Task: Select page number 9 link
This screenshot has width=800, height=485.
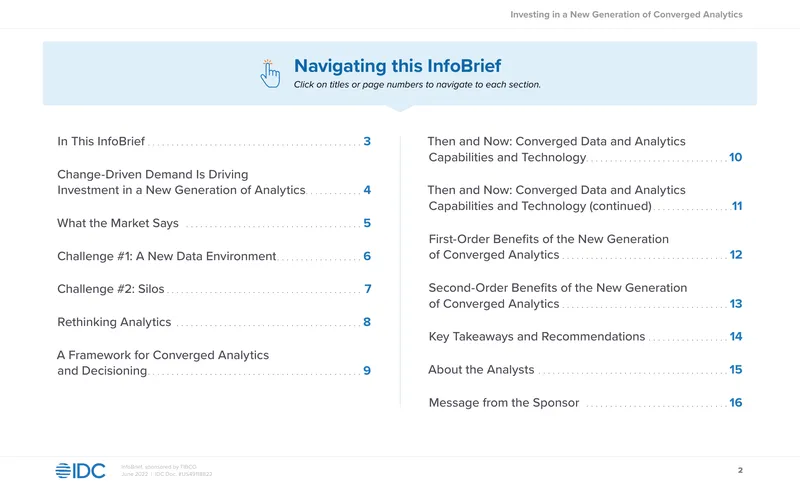Action: pyautogui.click(x=367, y=371)
